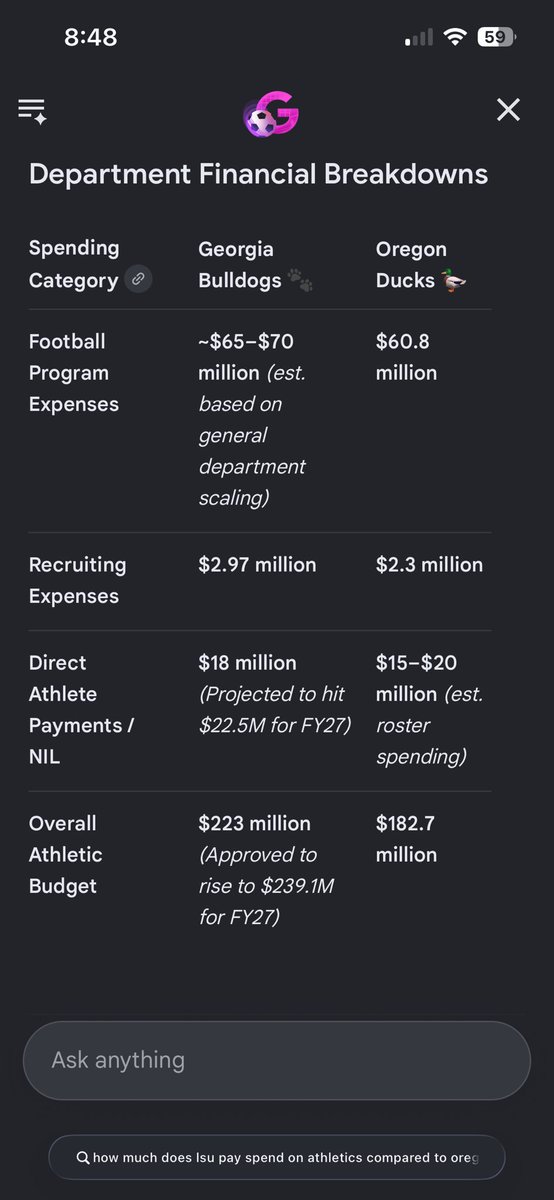The height and width of the screenshot is (1200, 554).
Task: Select the $2.97 million recruiting value
Action: click(257, 565)
